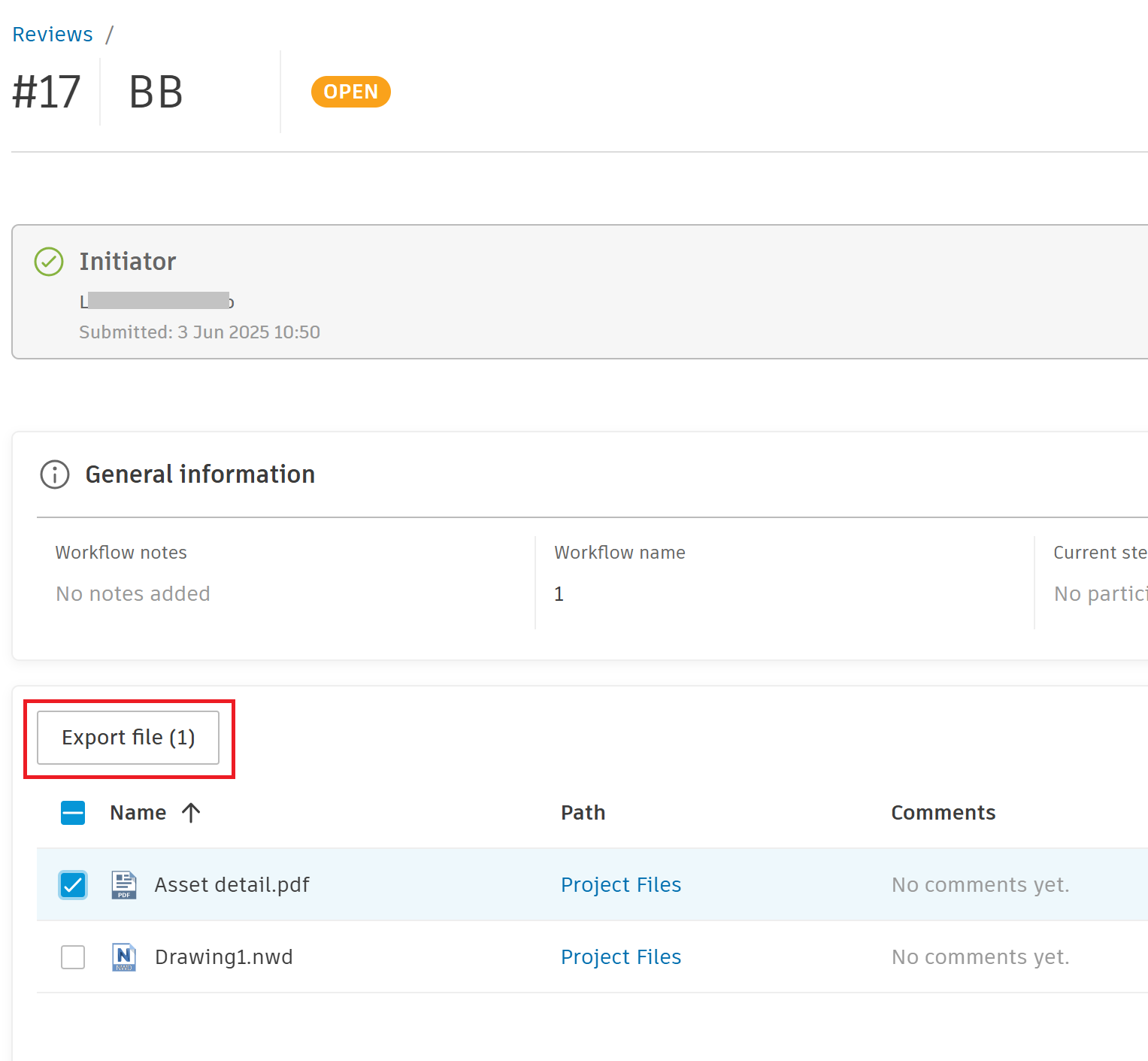Click the Export file (1) button
The width and height of the screenshot is (1148, 1061).
[x=129, y=738]
